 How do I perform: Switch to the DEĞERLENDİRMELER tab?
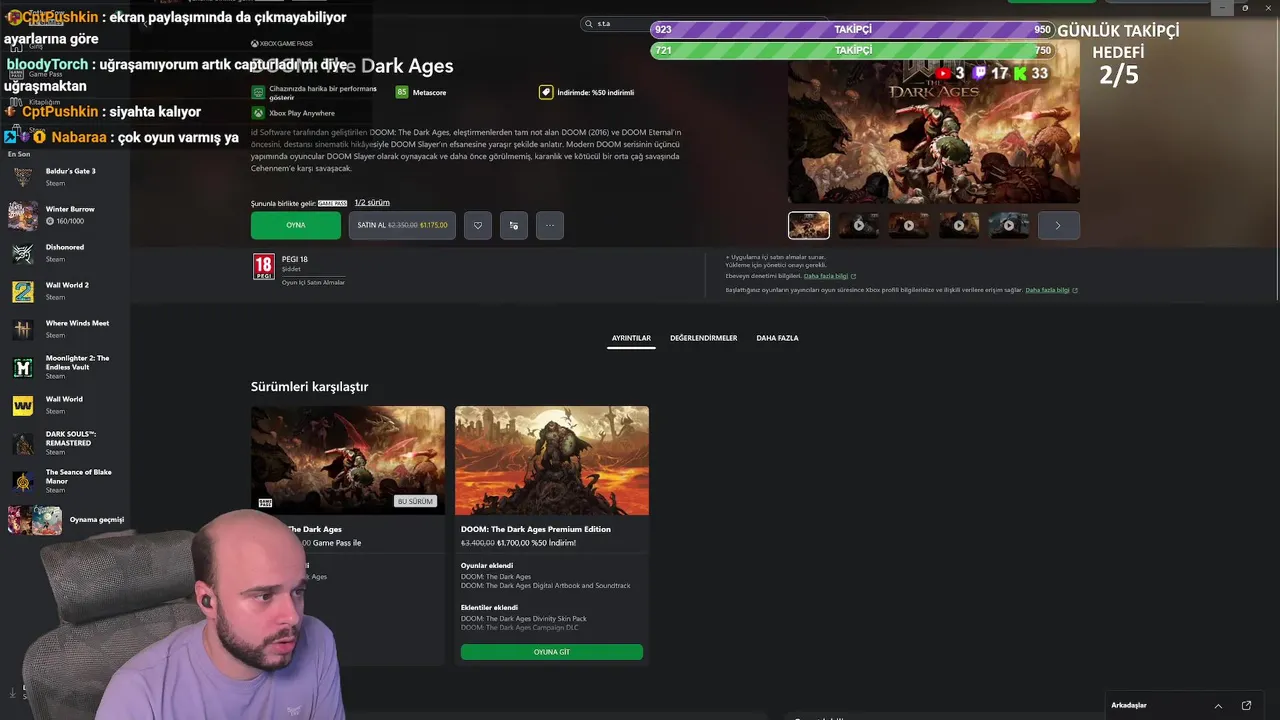coord(703,338)
